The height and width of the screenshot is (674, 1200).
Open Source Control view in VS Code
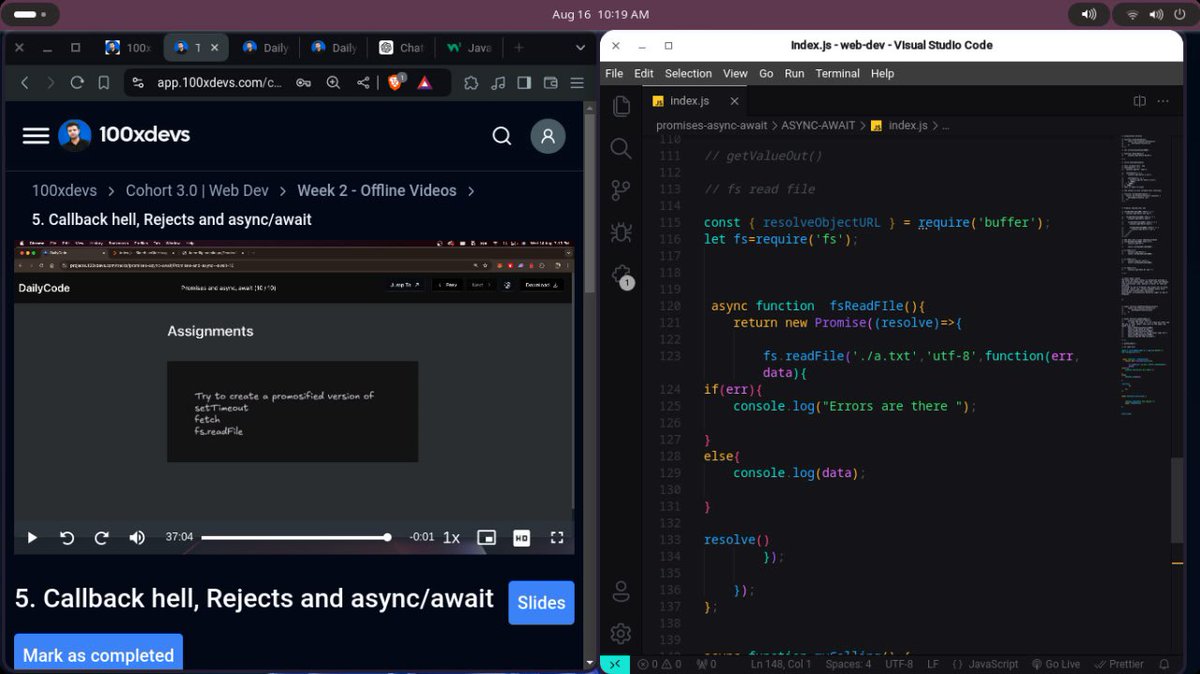pyautogui.click(x=621, y=190)
